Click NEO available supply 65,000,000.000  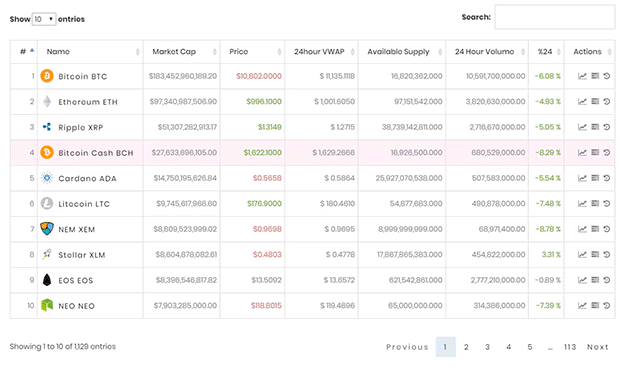[x=415, y=306]
